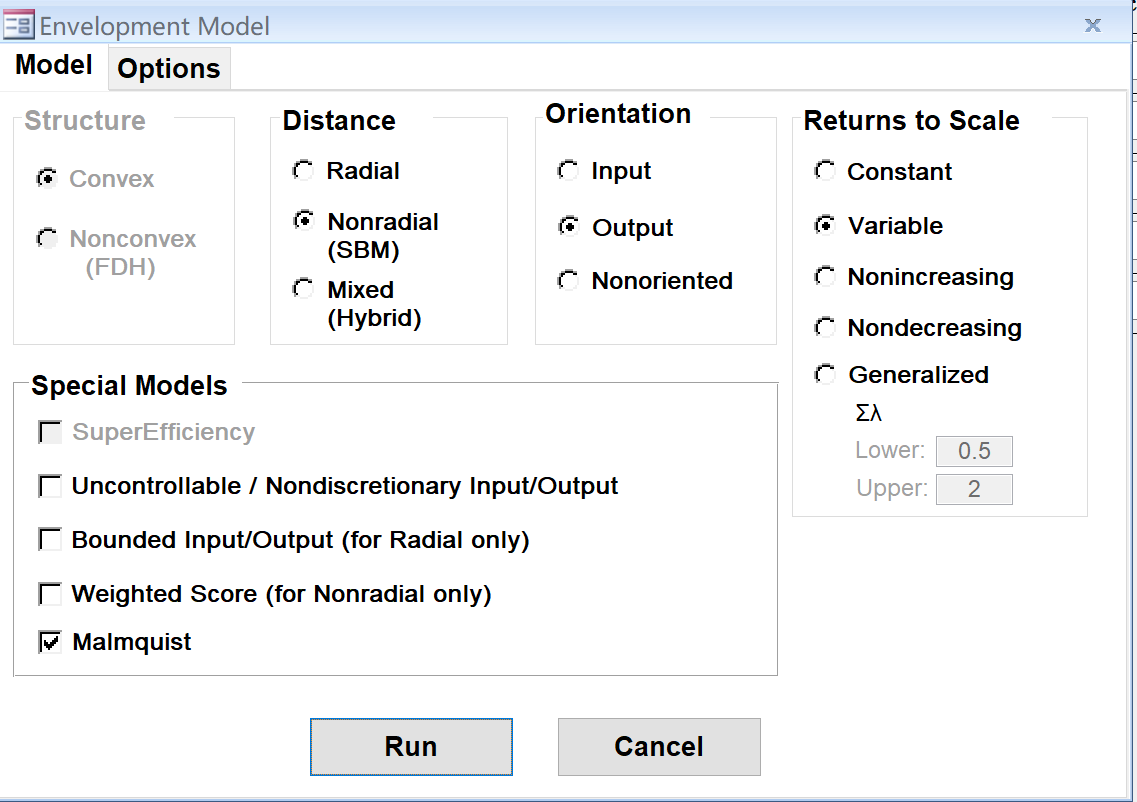
Task: Select the Radial distance option
Action: pos(302,171)
